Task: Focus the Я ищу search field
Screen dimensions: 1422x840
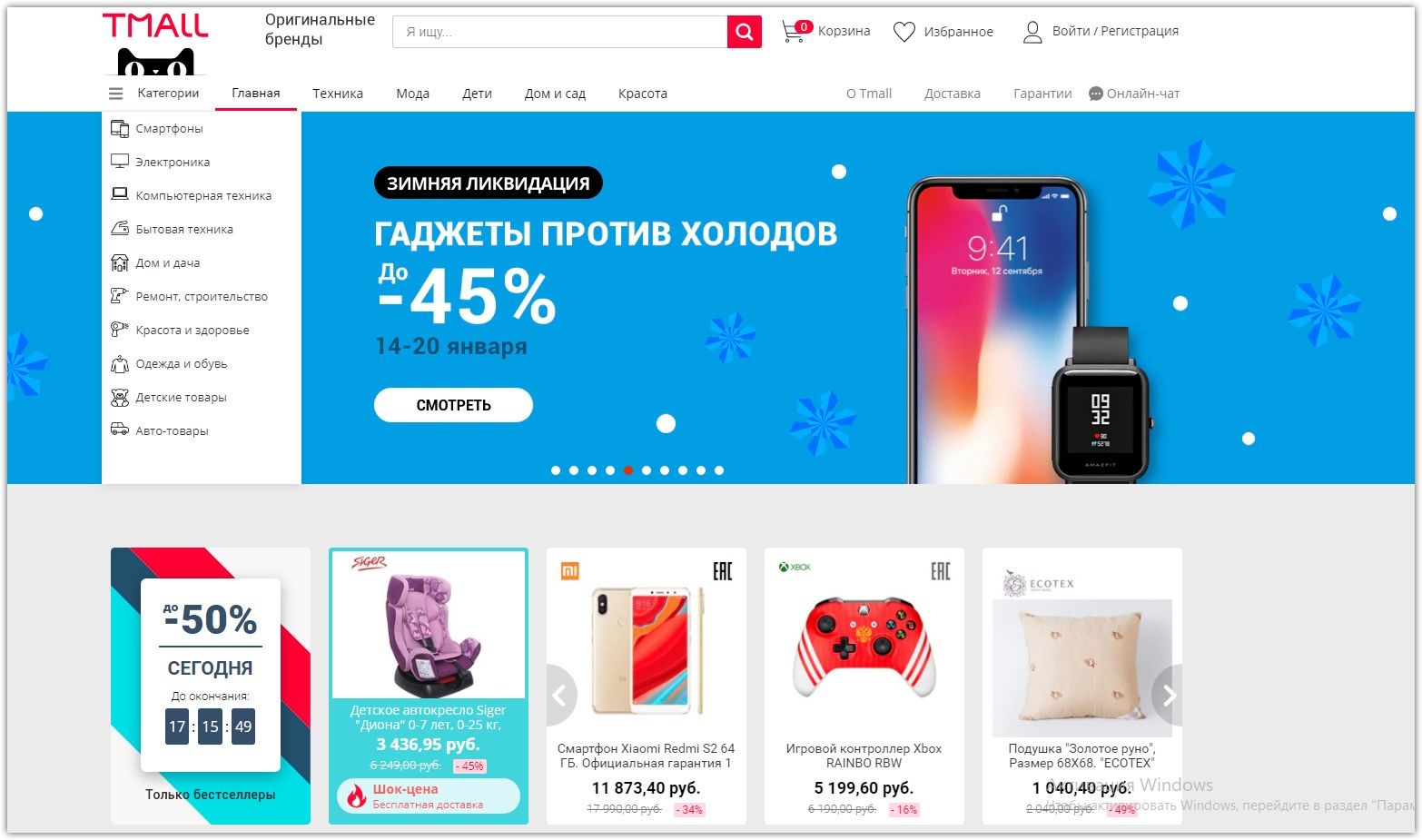Action: point(560,32)
